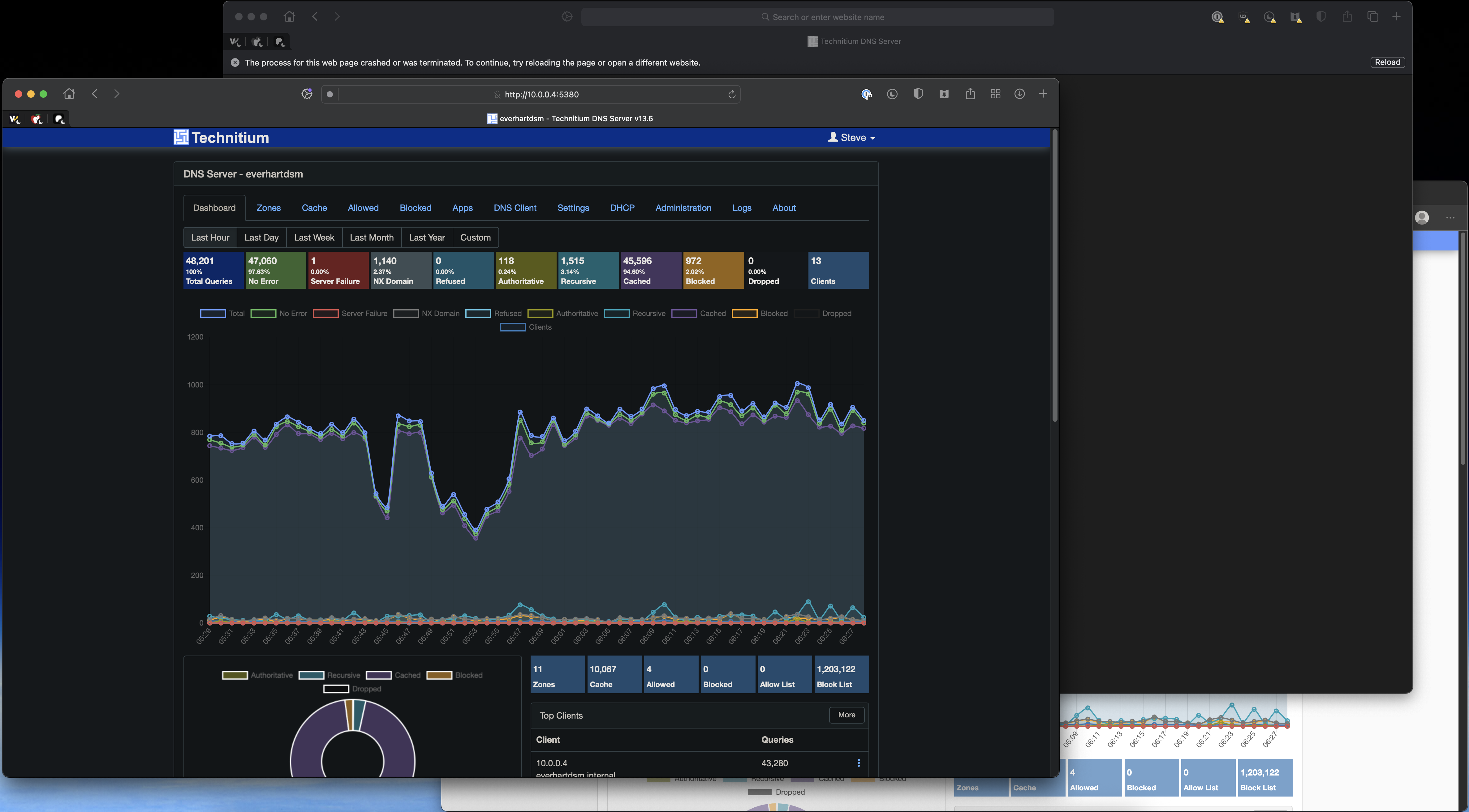Show downloads with the download arrow icon
This screenshot has height=812, width=1469.
point(1020,94)
